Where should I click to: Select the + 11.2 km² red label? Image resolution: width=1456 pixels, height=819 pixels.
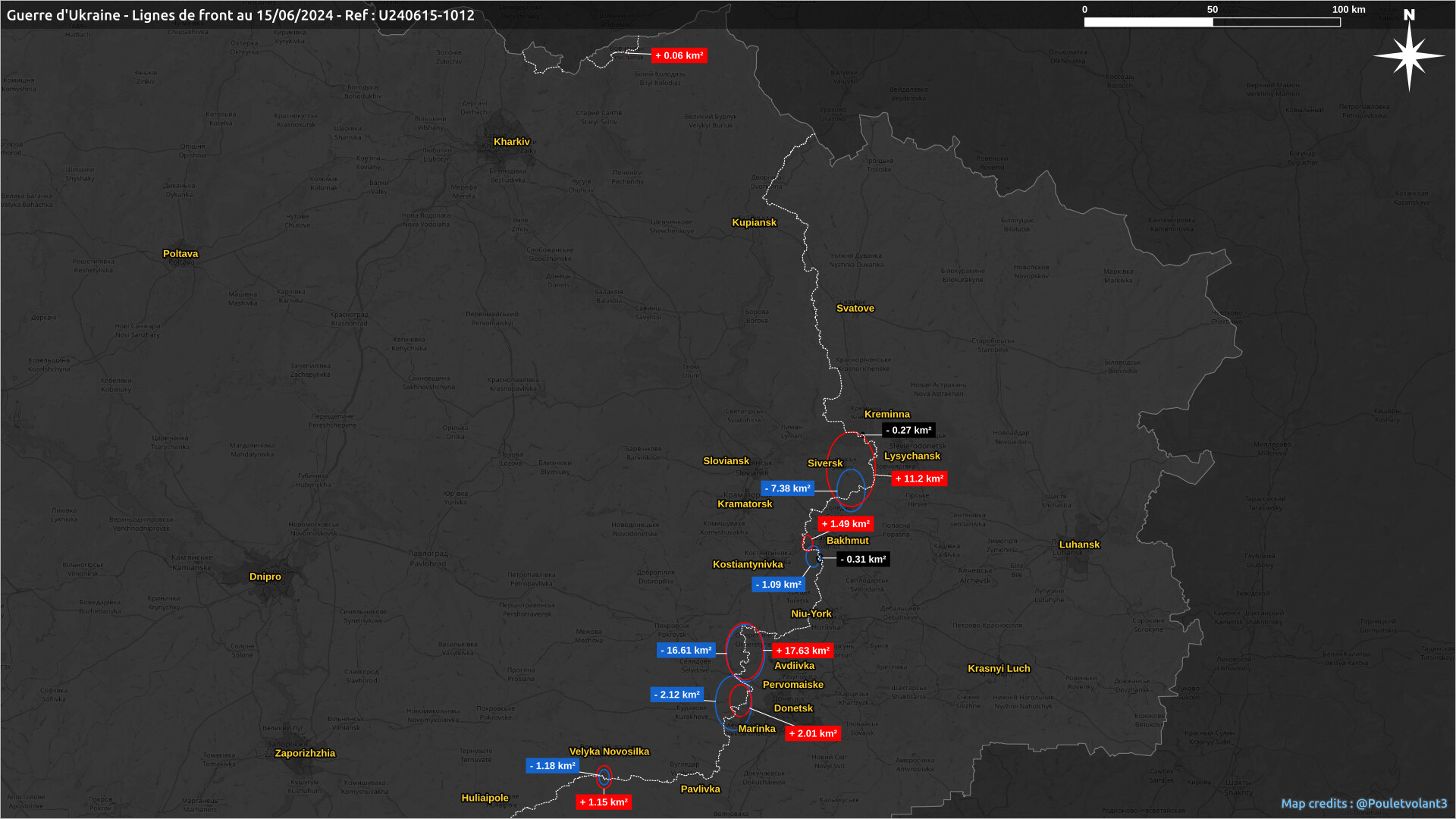point(920,479)
